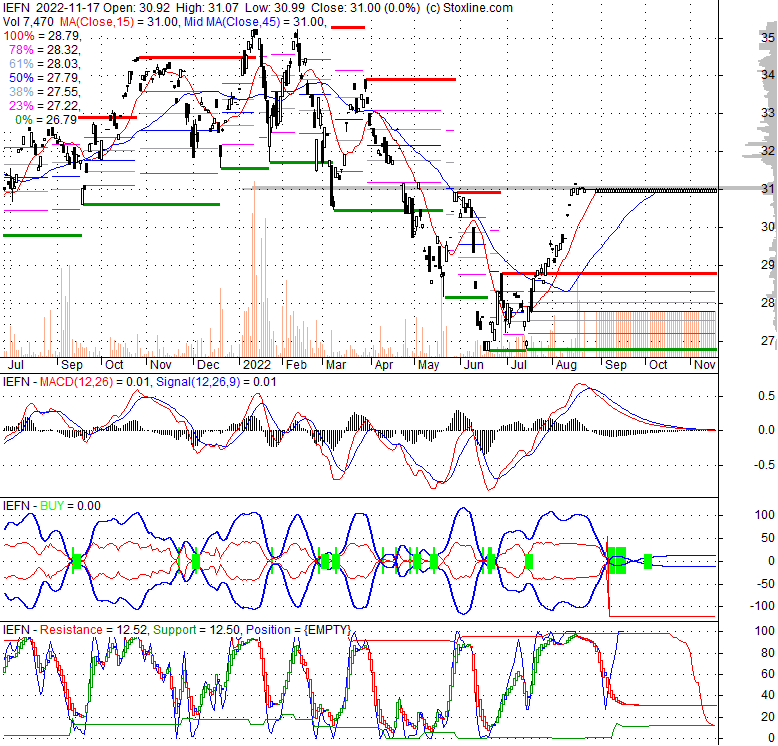Click the 'Close: 31.00 (0.0%)' value
Screen dimensions: 778x746
tap(365, 8)
